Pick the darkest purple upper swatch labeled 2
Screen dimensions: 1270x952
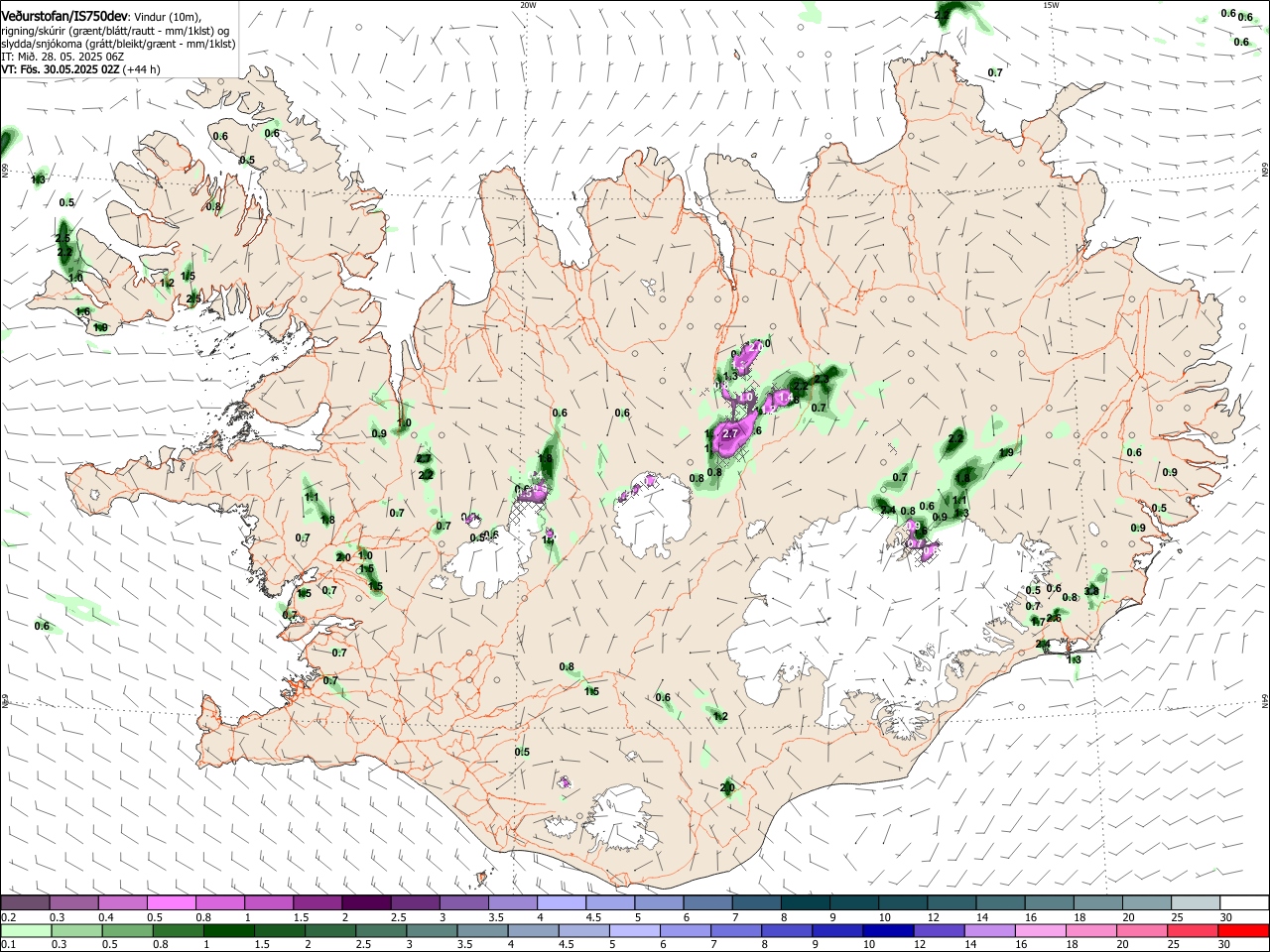pos(366,902)
